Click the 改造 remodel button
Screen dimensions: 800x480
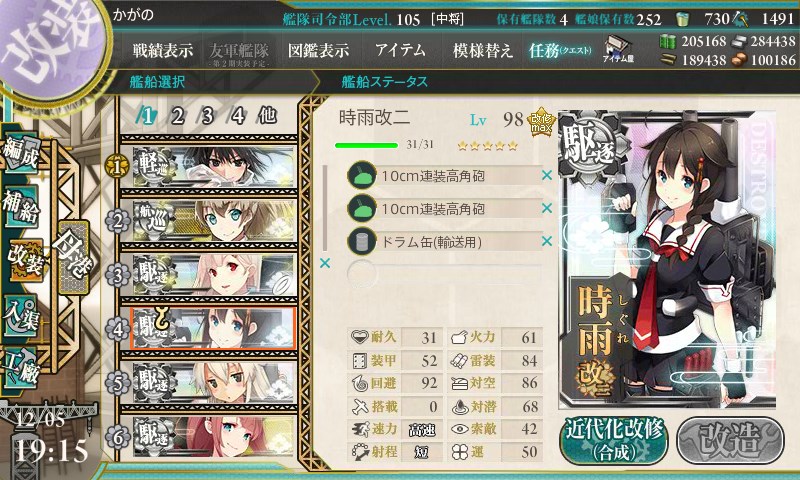coord(730,440)
